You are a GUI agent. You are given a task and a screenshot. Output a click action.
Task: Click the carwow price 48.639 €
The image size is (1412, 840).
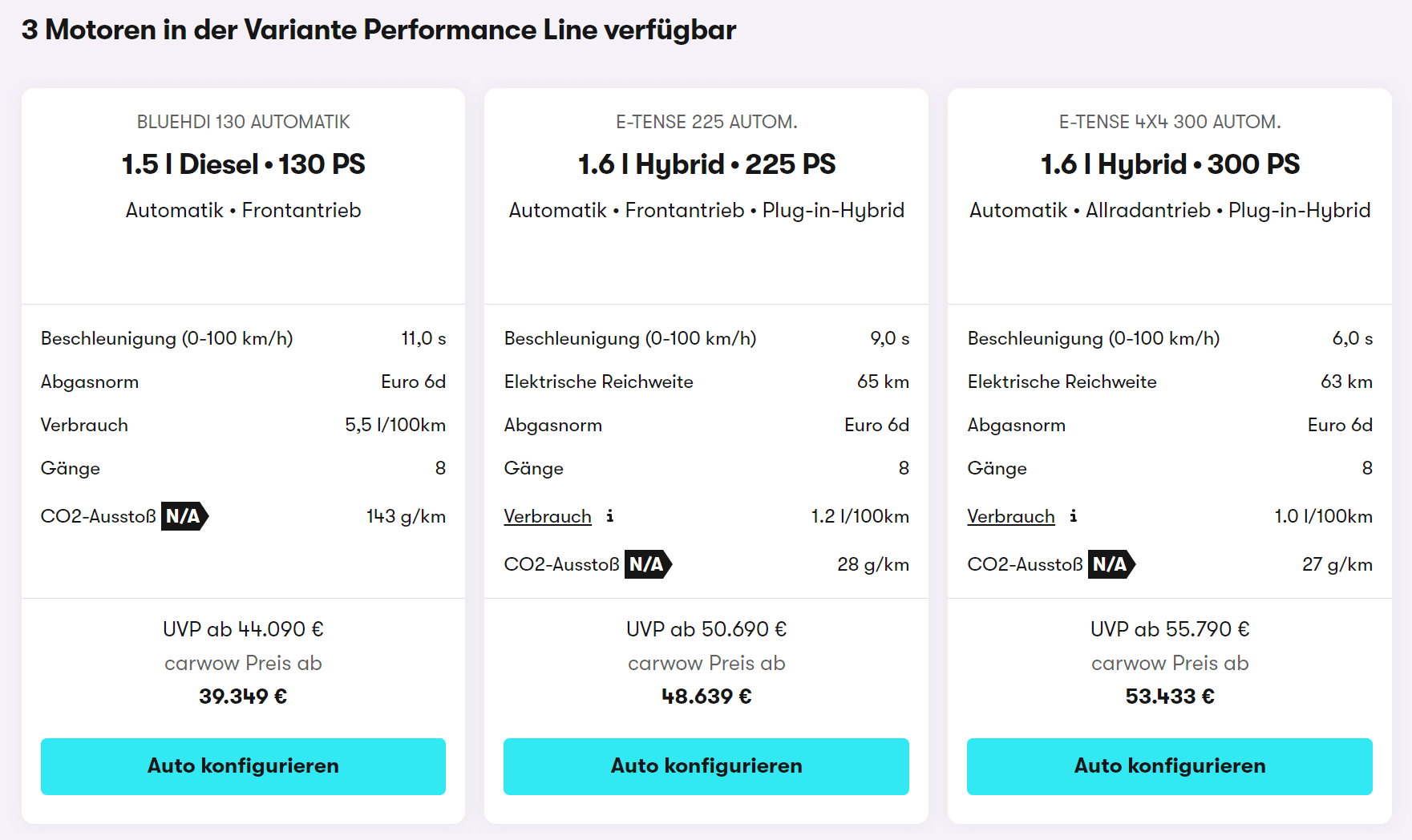click(x=706, y=697)
